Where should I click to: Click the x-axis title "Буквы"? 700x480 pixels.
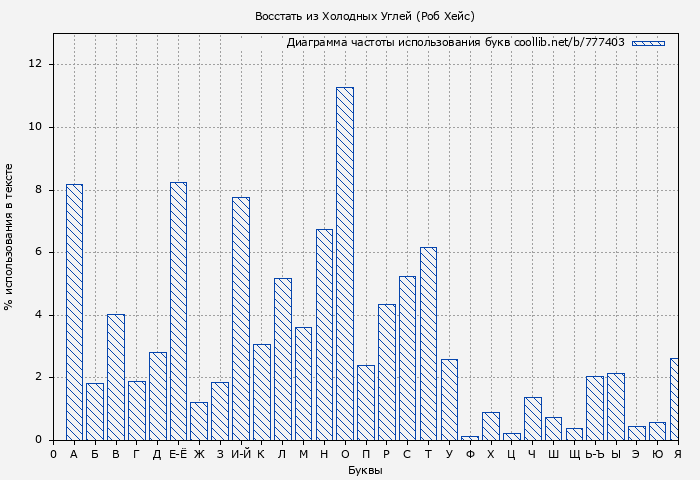(x=364, y=470)
